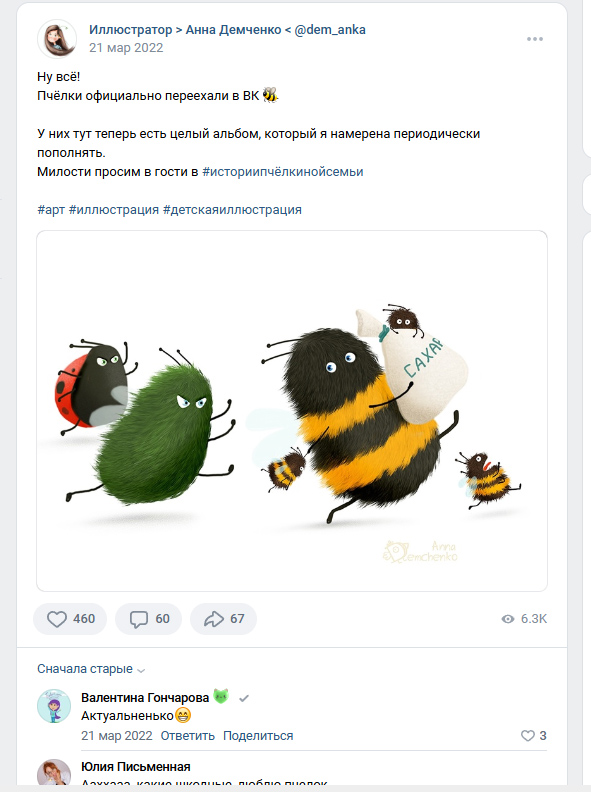This screenshot has width=591, height=792.
Task: Click Валентина Гончарова's avatar
Action: [x=54, y=706]
